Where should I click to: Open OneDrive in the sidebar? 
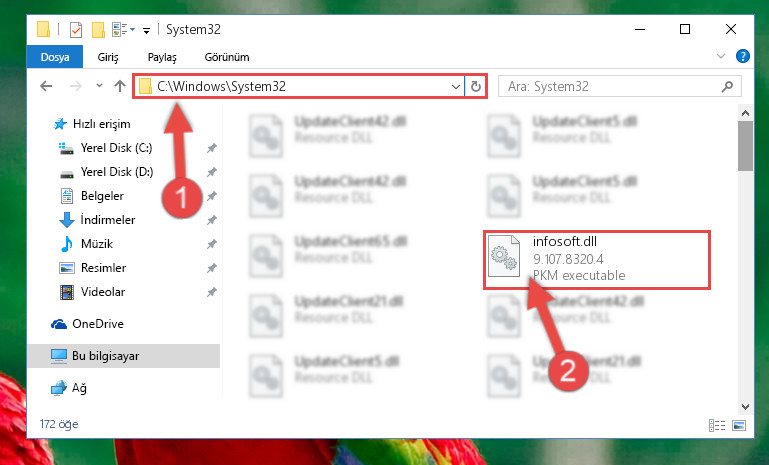pos(98,324)
